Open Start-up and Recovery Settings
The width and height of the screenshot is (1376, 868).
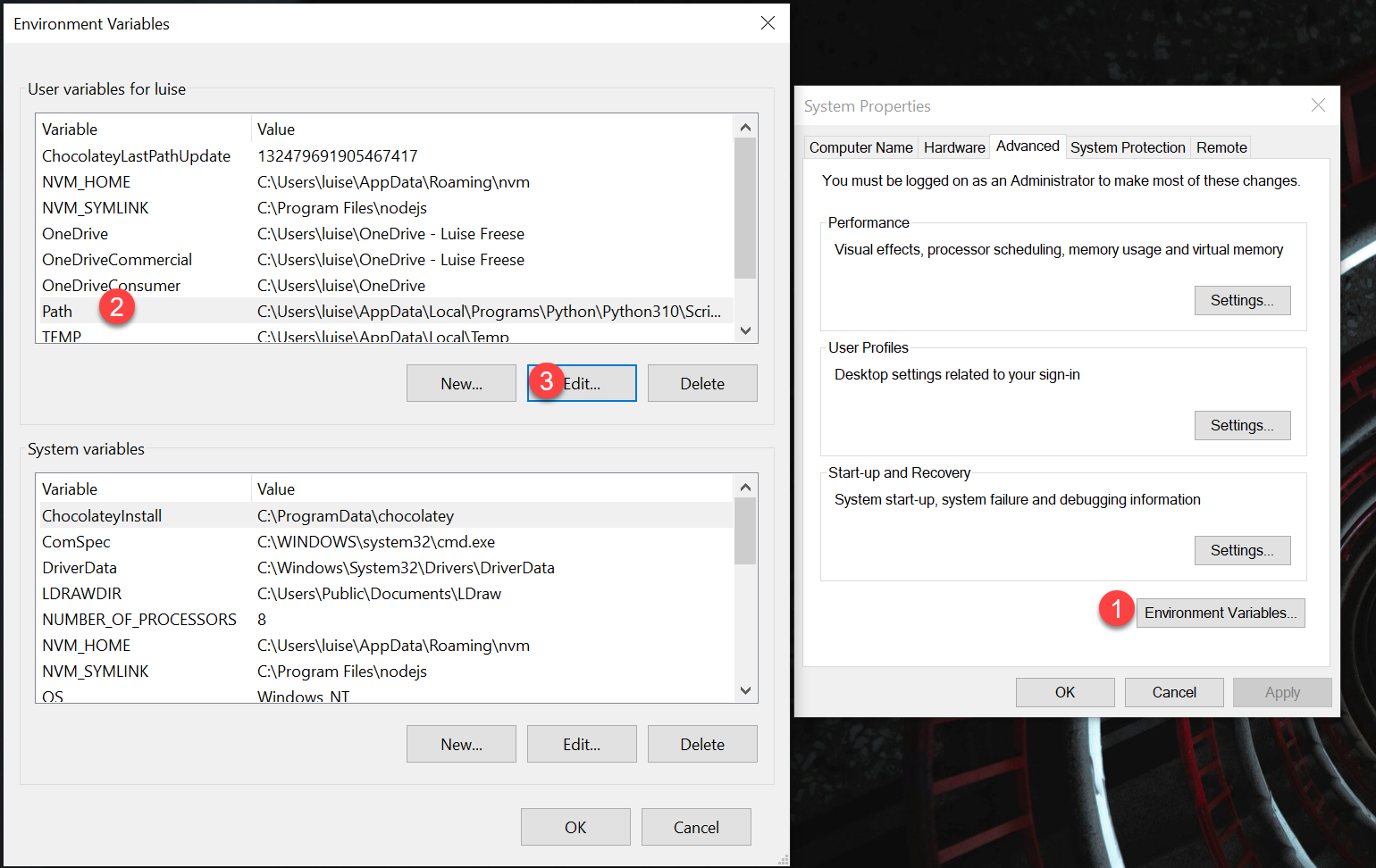click(1242, 550)
